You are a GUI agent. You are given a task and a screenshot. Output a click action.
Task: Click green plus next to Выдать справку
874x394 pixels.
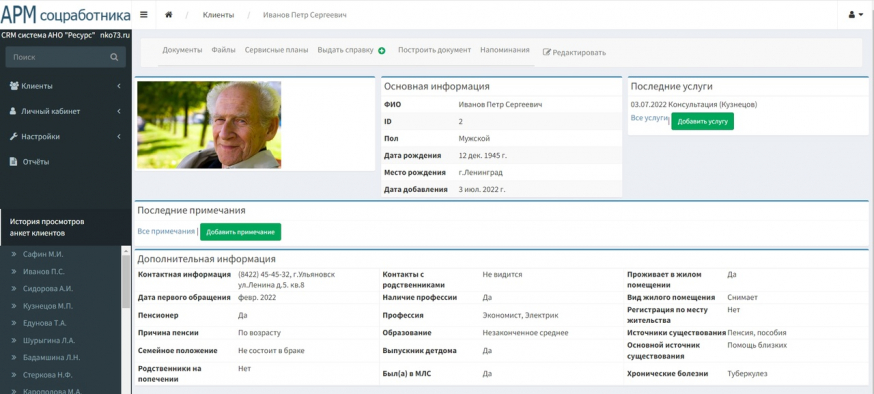tap(382, 51)
